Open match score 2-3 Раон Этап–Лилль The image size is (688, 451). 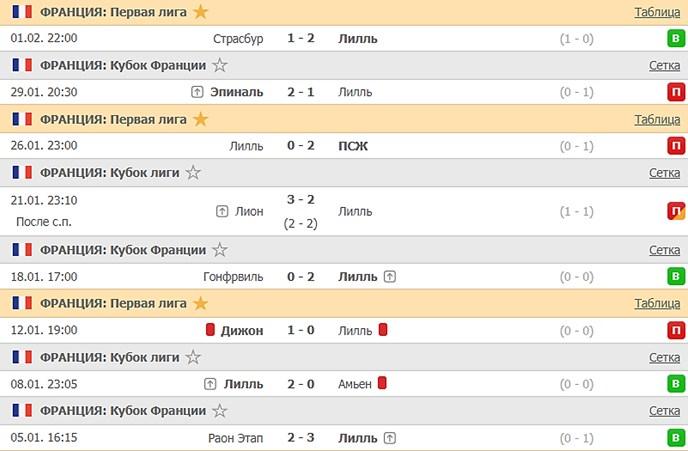pyautogui.click(x=302, y=438)
